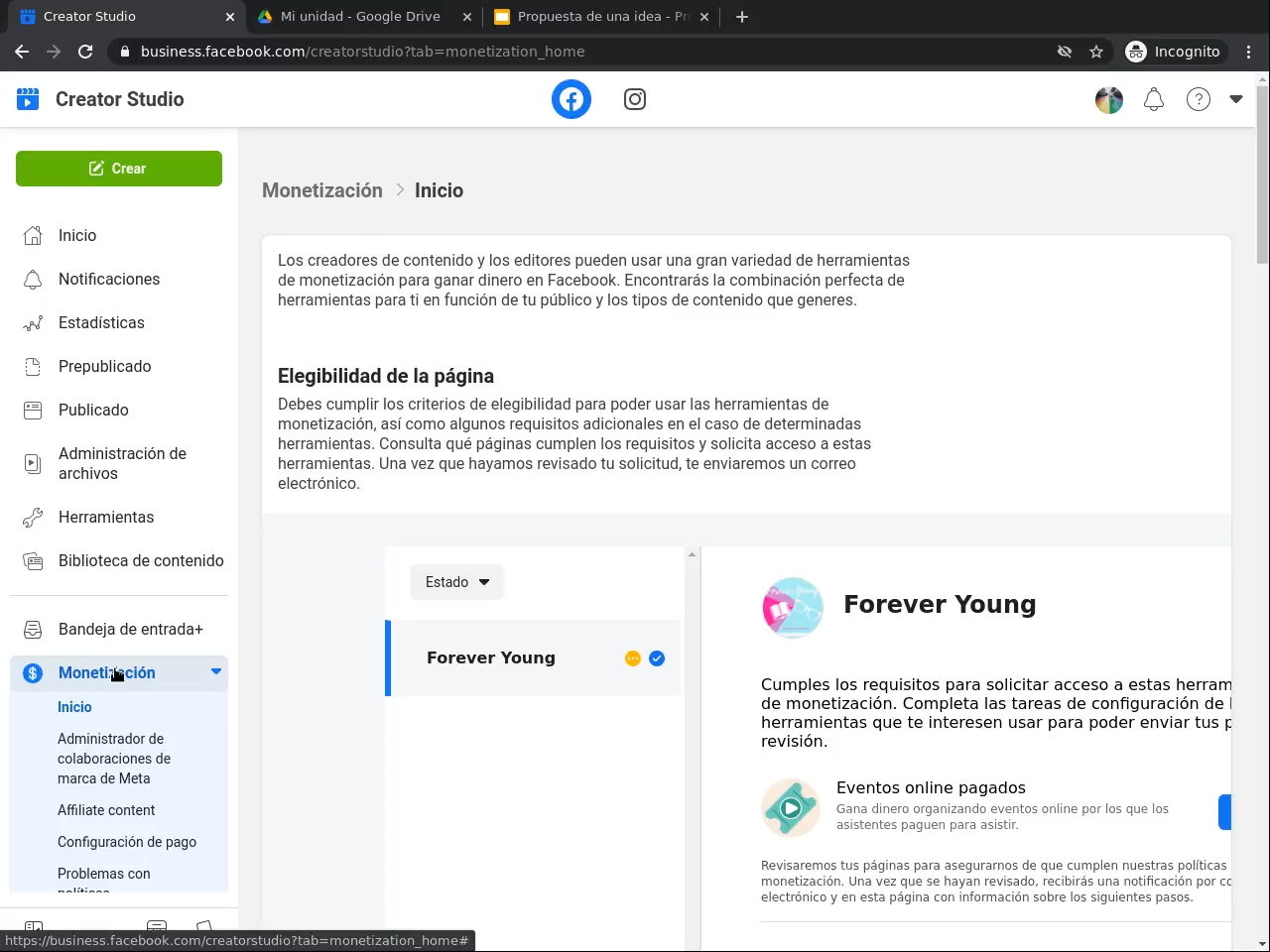Open Affiliate content submenu item
The image size is (1270, 952).
(x=106, y=810)
